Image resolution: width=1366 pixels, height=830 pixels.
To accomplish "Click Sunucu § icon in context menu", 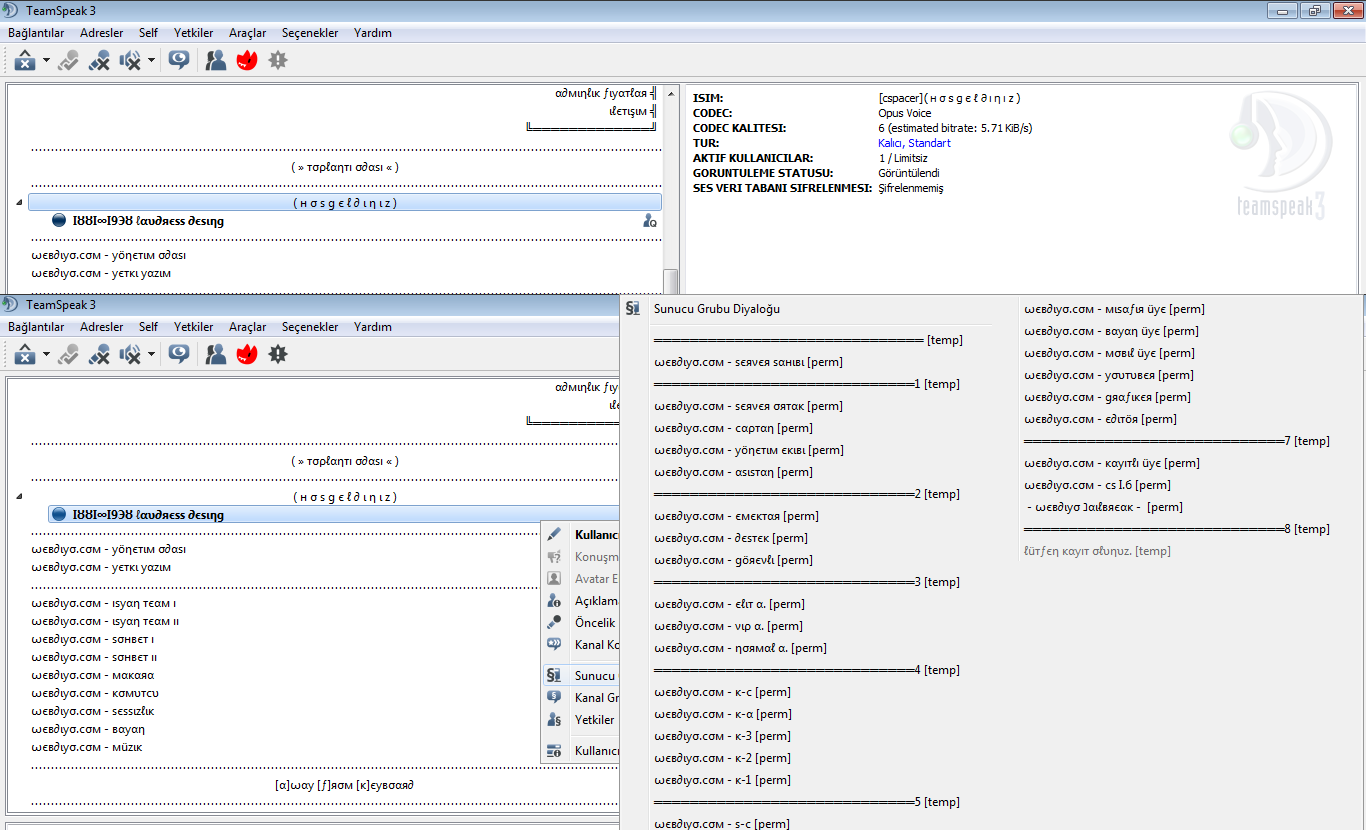I will (x=554, y=676).
